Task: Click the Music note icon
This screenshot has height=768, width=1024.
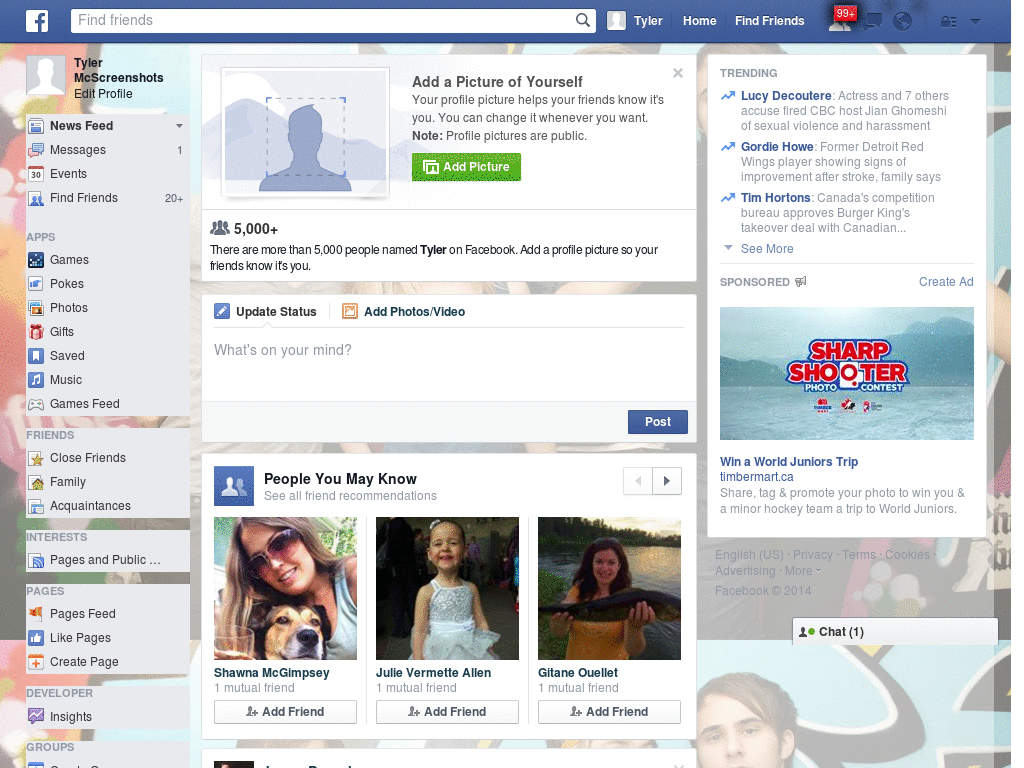Action: (36, 380)
